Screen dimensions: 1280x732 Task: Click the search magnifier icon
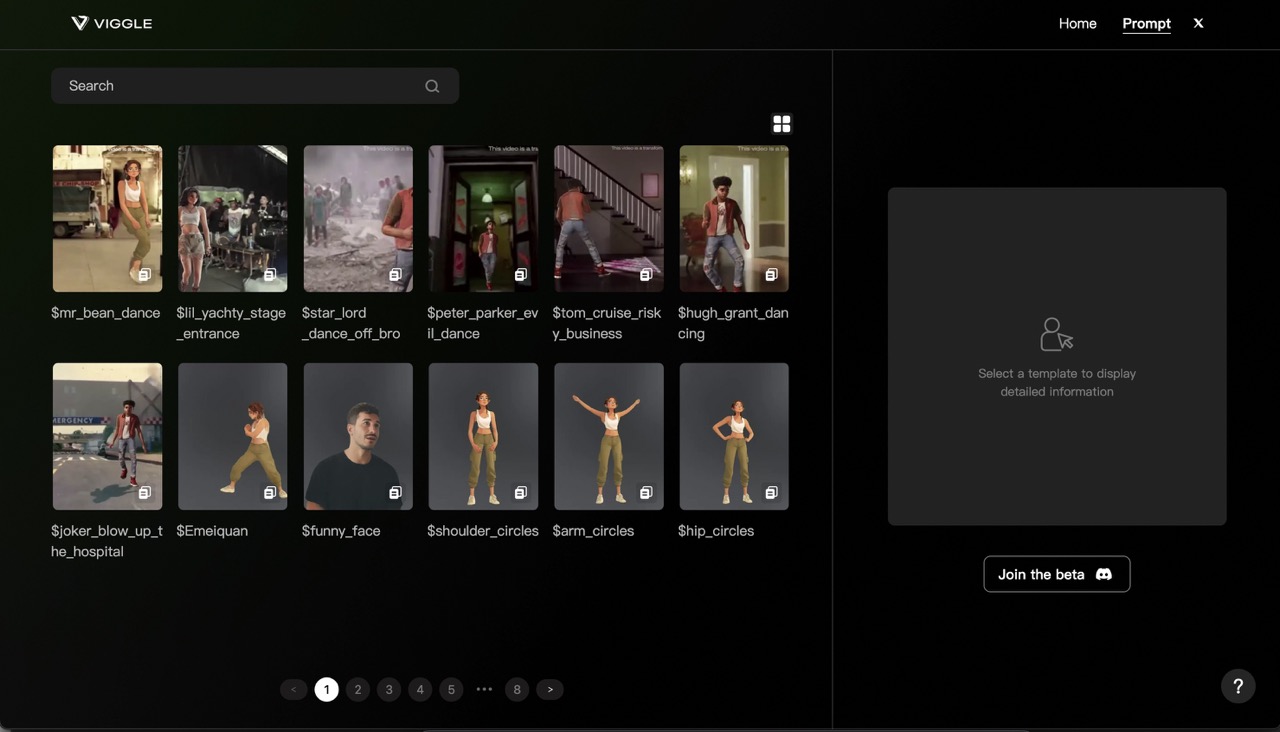[431, 85]
